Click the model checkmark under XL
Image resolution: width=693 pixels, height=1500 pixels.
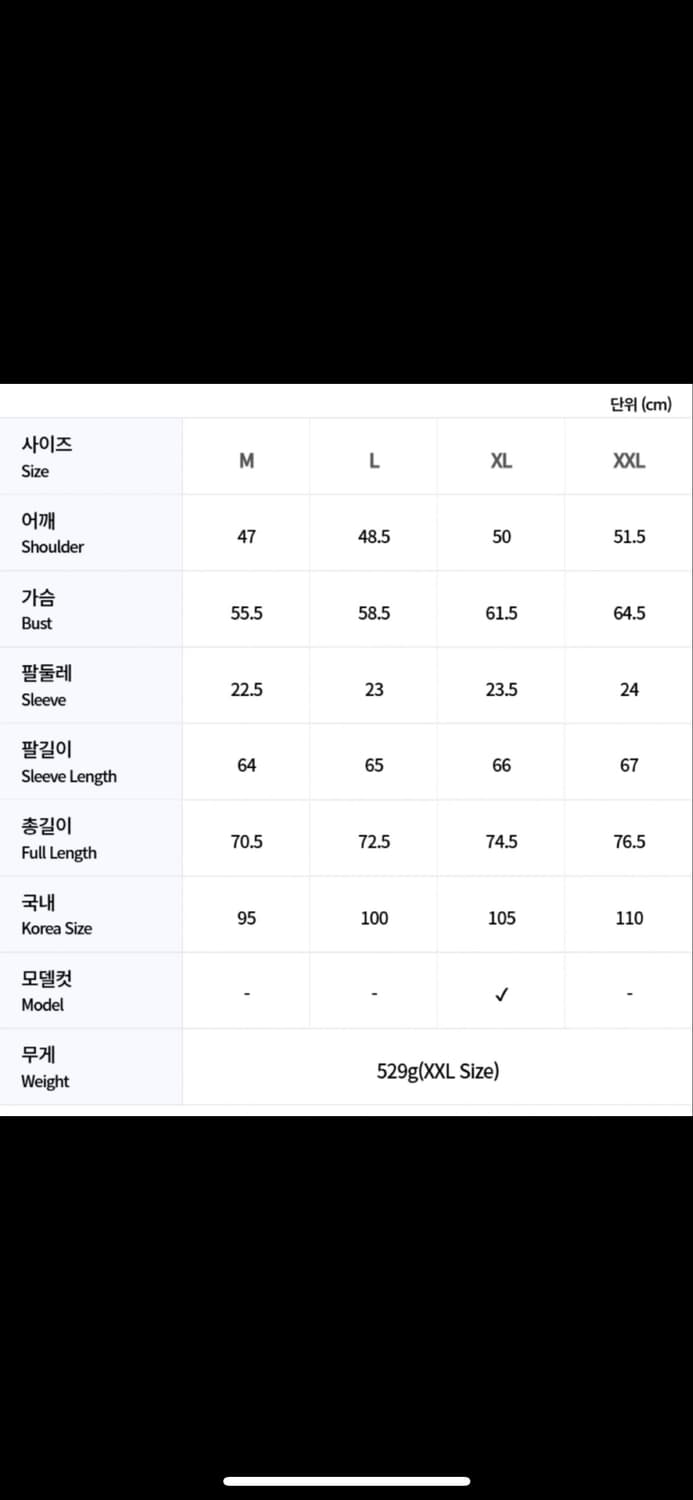502,994
